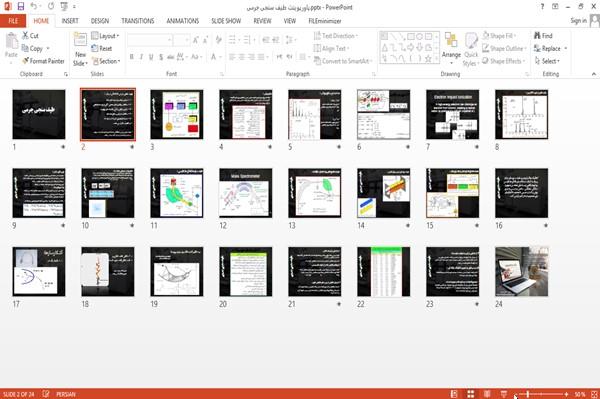Screen dimensions: 600x399
Task: Expand the Layout dropdown
Action: point(105,36)
